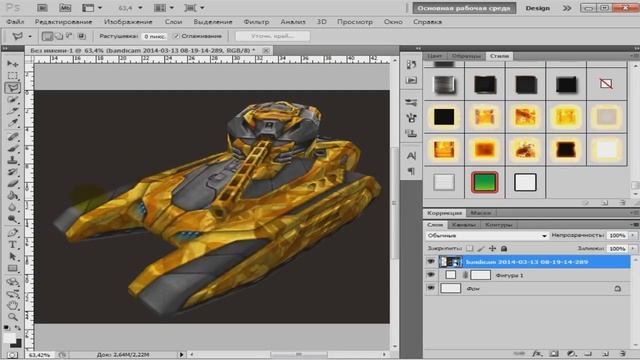The height and width of the screenshot is (360, 640).
Task: Select the 3D Camera Rotate tool
Action: 13,294
